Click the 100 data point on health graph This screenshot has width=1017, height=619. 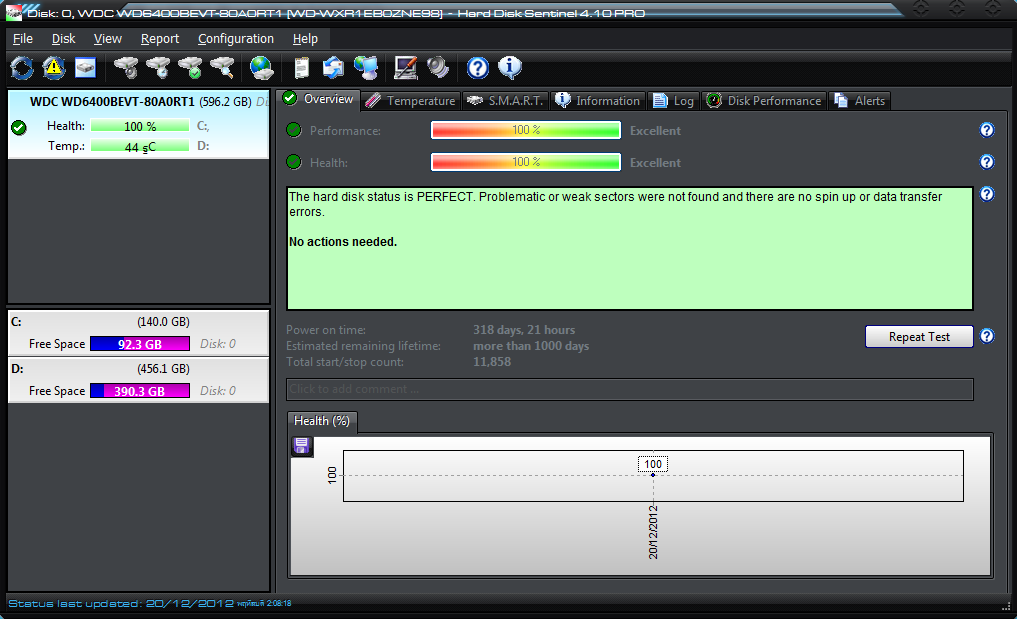coord(652,475)
